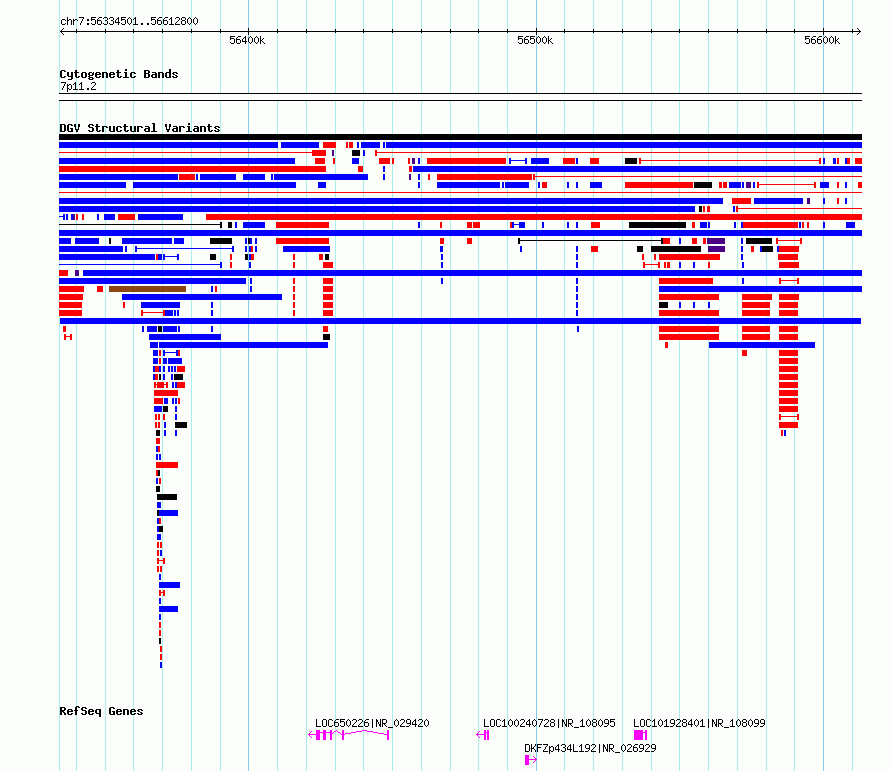
Task: Click the LOC650226|NR_029420 gene label
Action: coord(372,723)
